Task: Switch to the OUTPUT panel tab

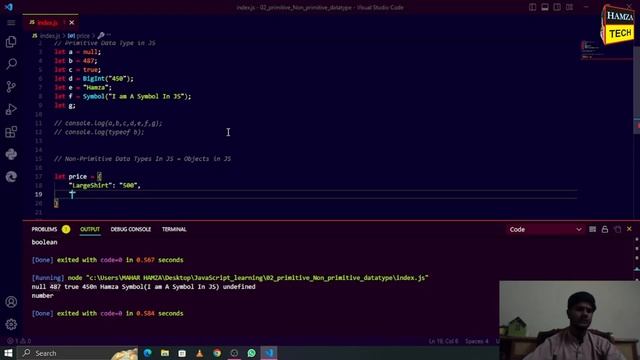Action: (x=90, y=229)
